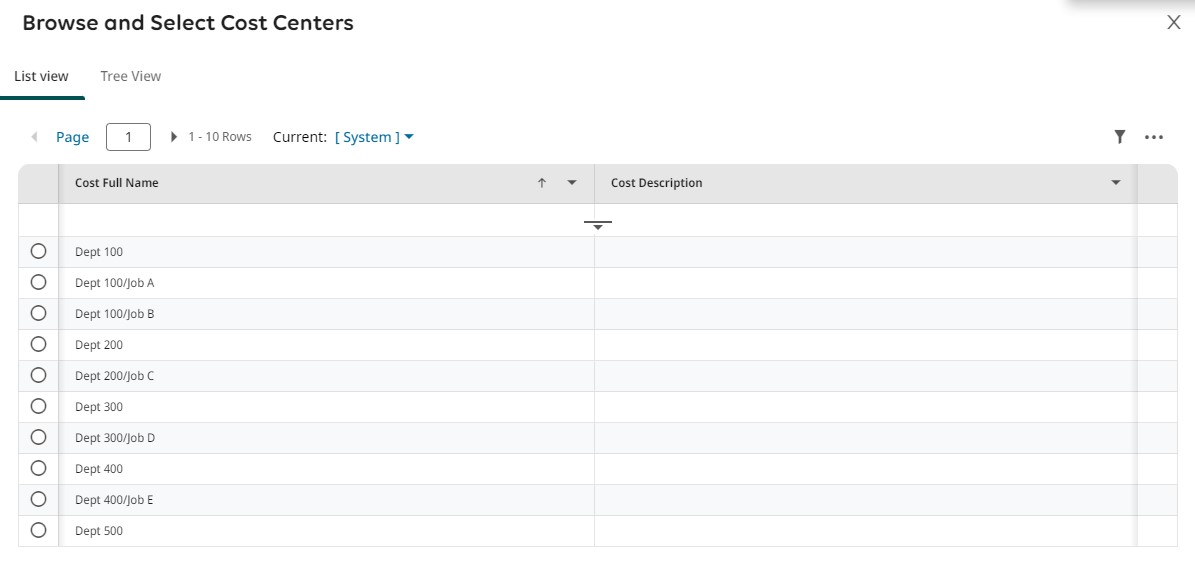Click the filter funnel icon
Screen dimensions: 1195x584
click(x=1120, y=137)
